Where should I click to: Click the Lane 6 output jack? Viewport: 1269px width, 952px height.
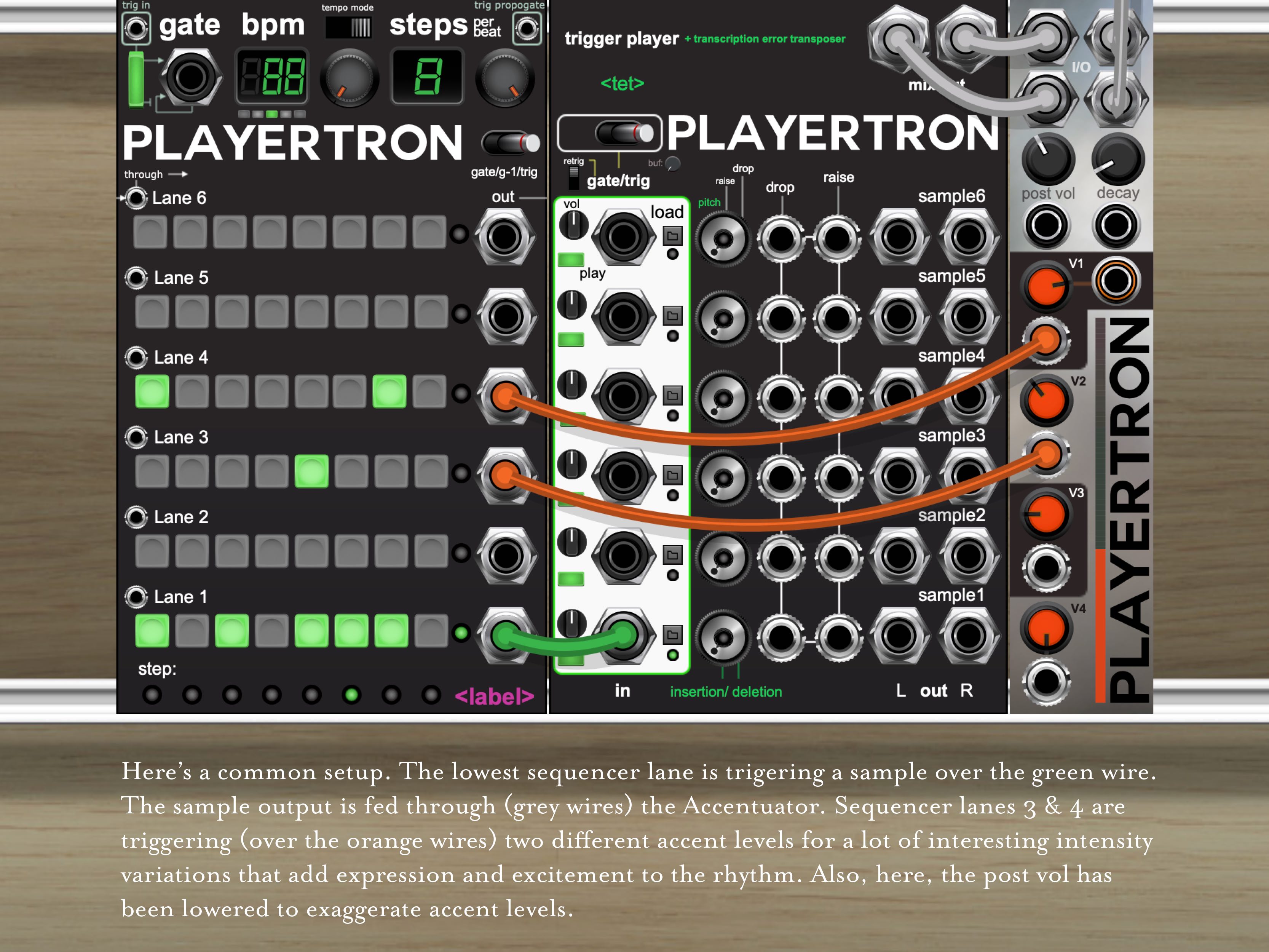[504, 236]
